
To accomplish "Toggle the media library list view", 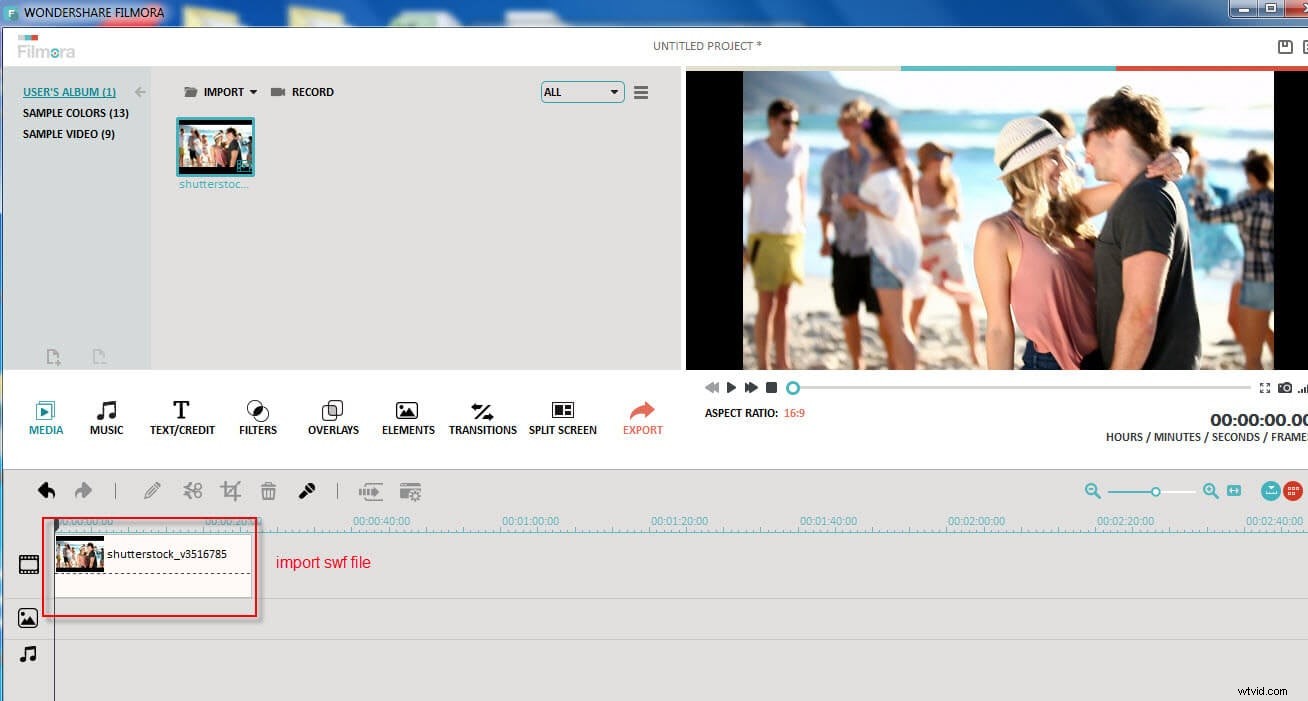I will (x=641, y=91).
